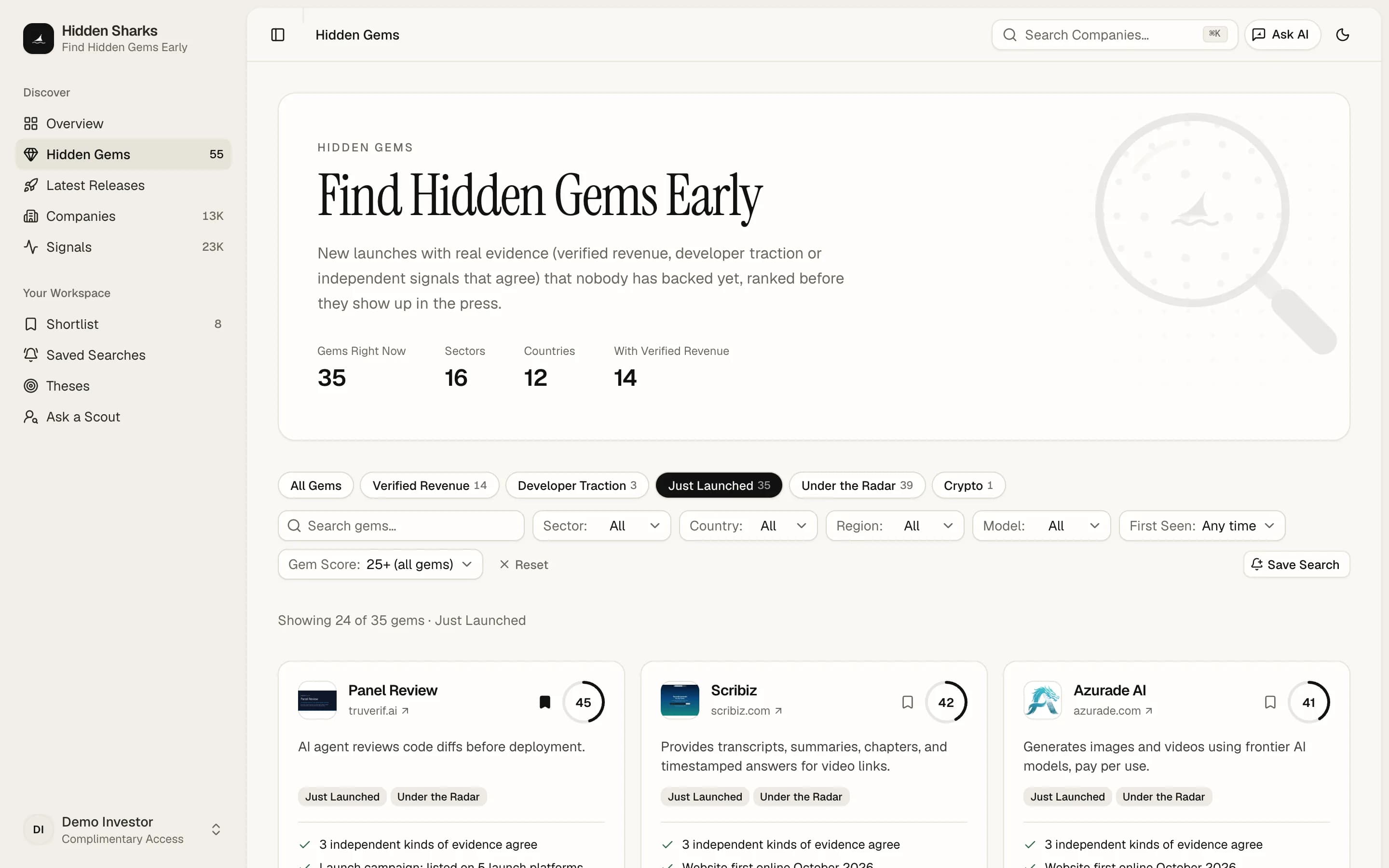This screenshot has height=868, width=1389.
Task: Open Hidden Gems in the sidebar
Action: [x=123, y=154]
